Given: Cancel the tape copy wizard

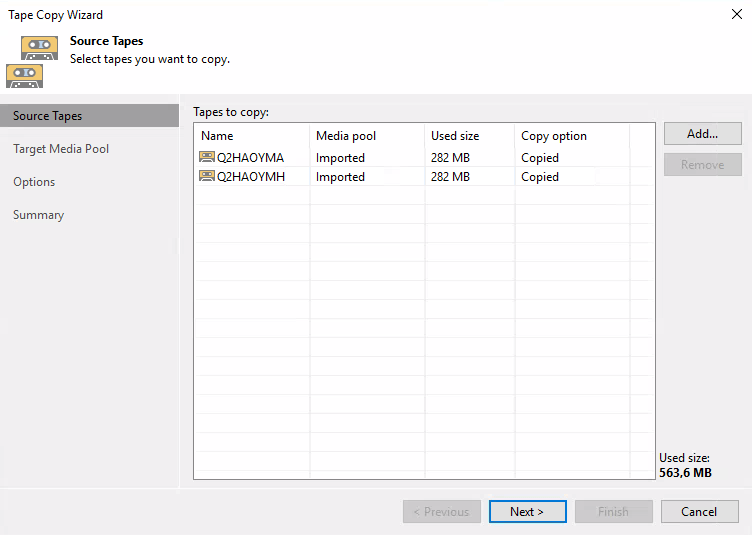Looking at the screenshot, I should point(699,512).
